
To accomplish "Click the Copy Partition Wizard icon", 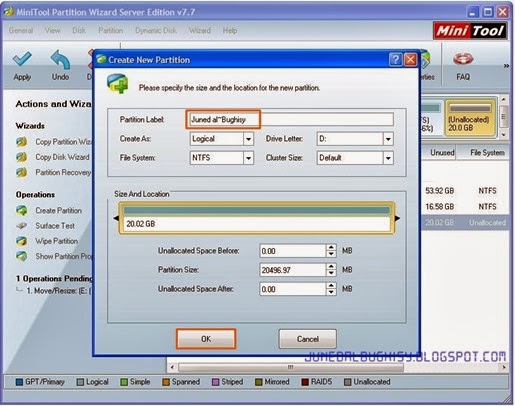I will pos(22,142).
